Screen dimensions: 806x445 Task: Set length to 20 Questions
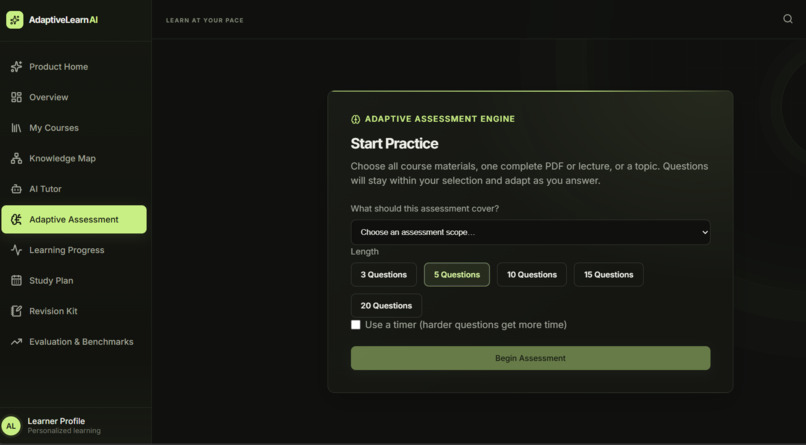click(386, 306)
